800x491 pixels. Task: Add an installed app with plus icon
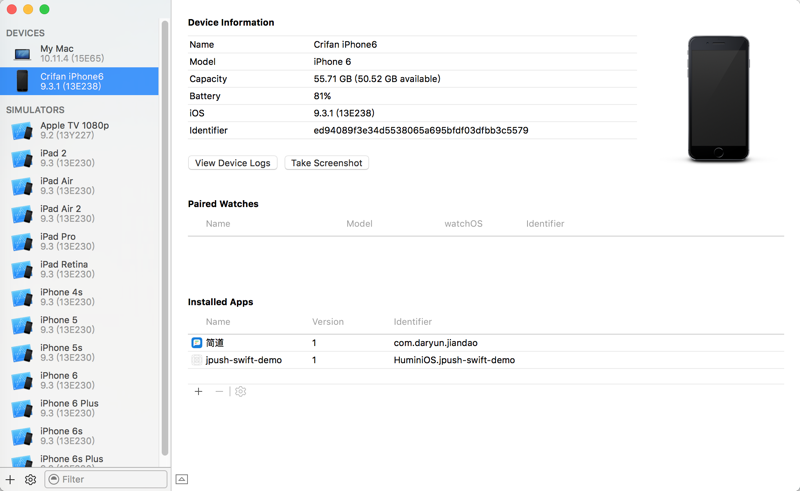198,391
